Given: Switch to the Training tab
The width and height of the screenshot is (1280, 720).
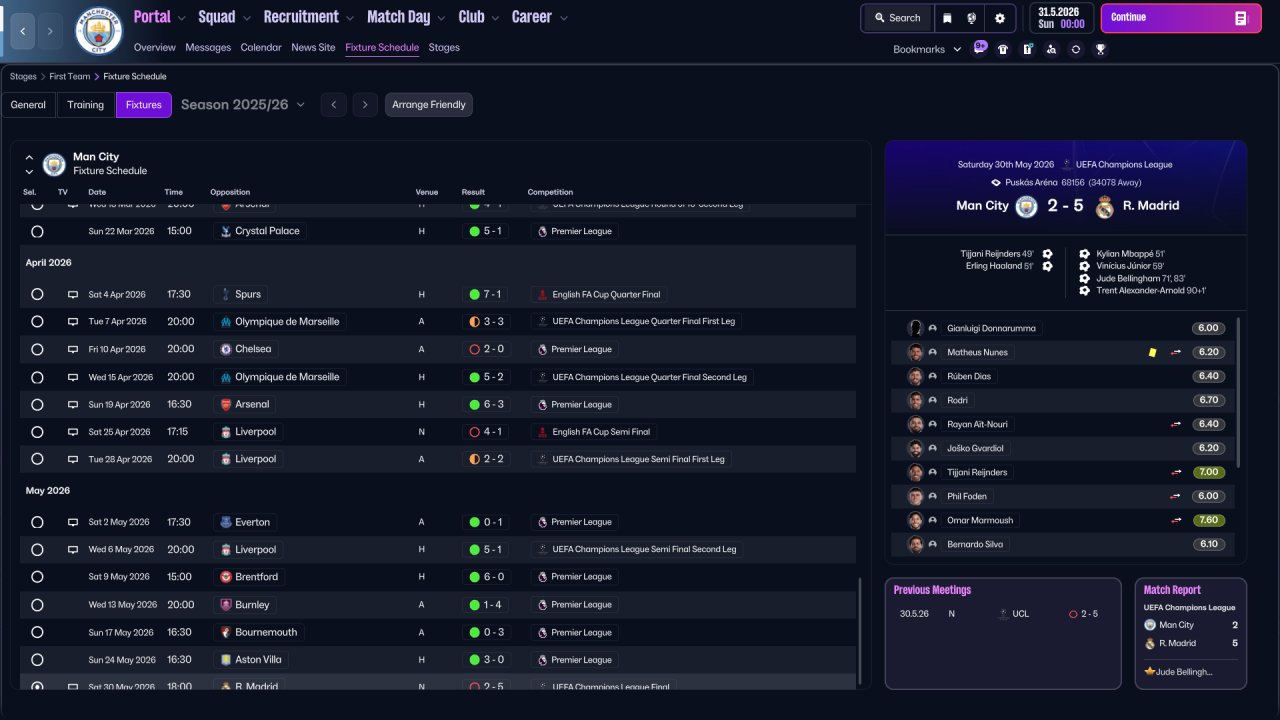Looking at the screenshot, I should [86, 105].
